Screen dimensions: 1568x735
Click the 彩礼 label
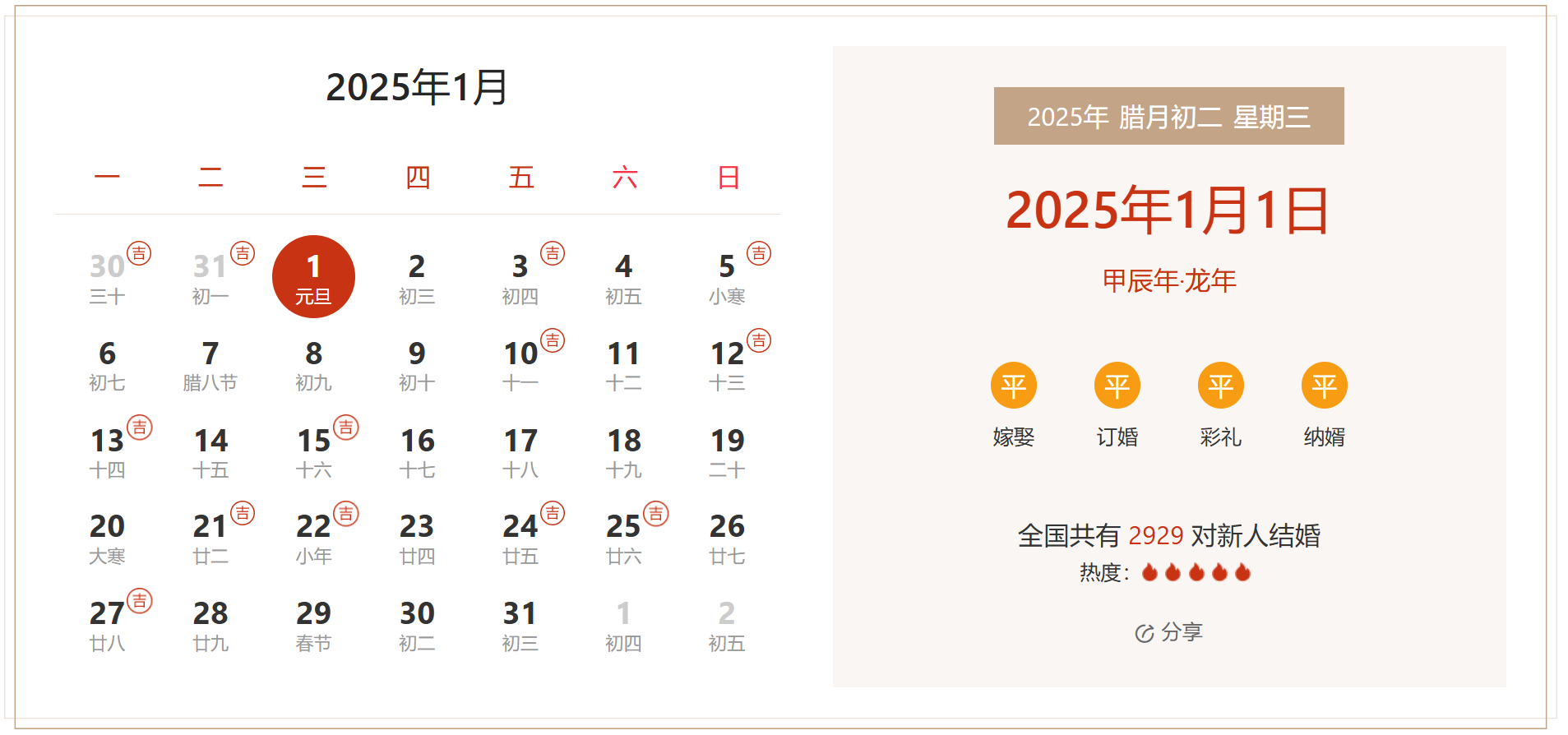tap(1220, 437)
